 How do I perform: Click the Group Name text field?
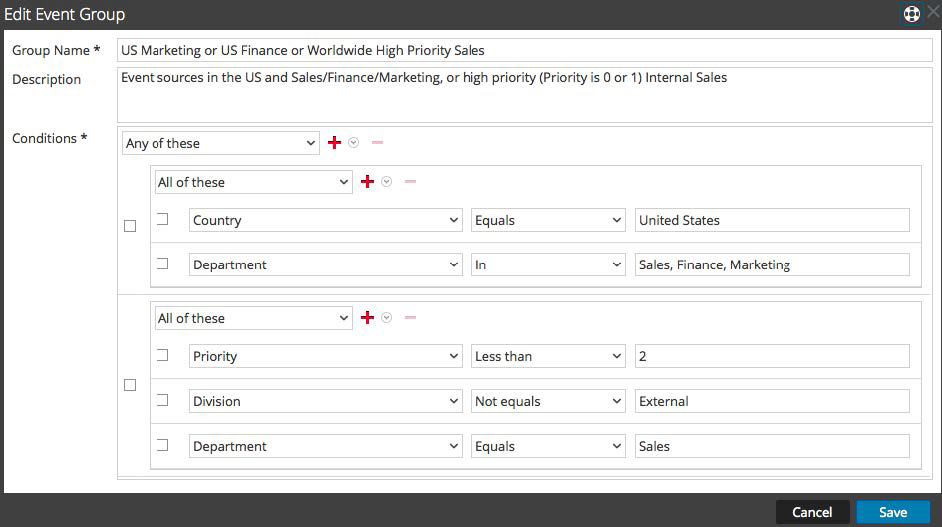524,50
